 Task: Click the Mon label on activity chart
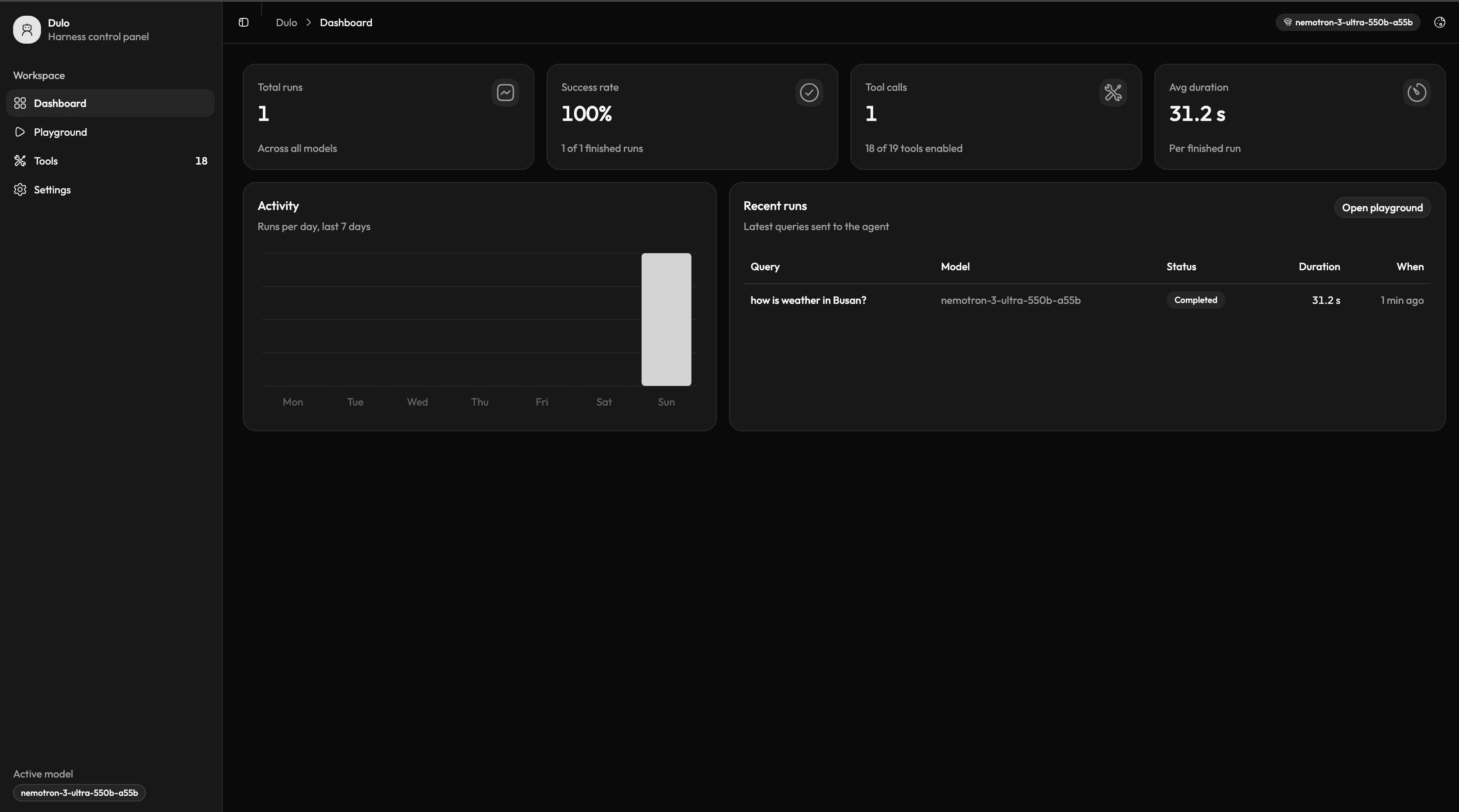pyautogui.click(x=293, y=402)
